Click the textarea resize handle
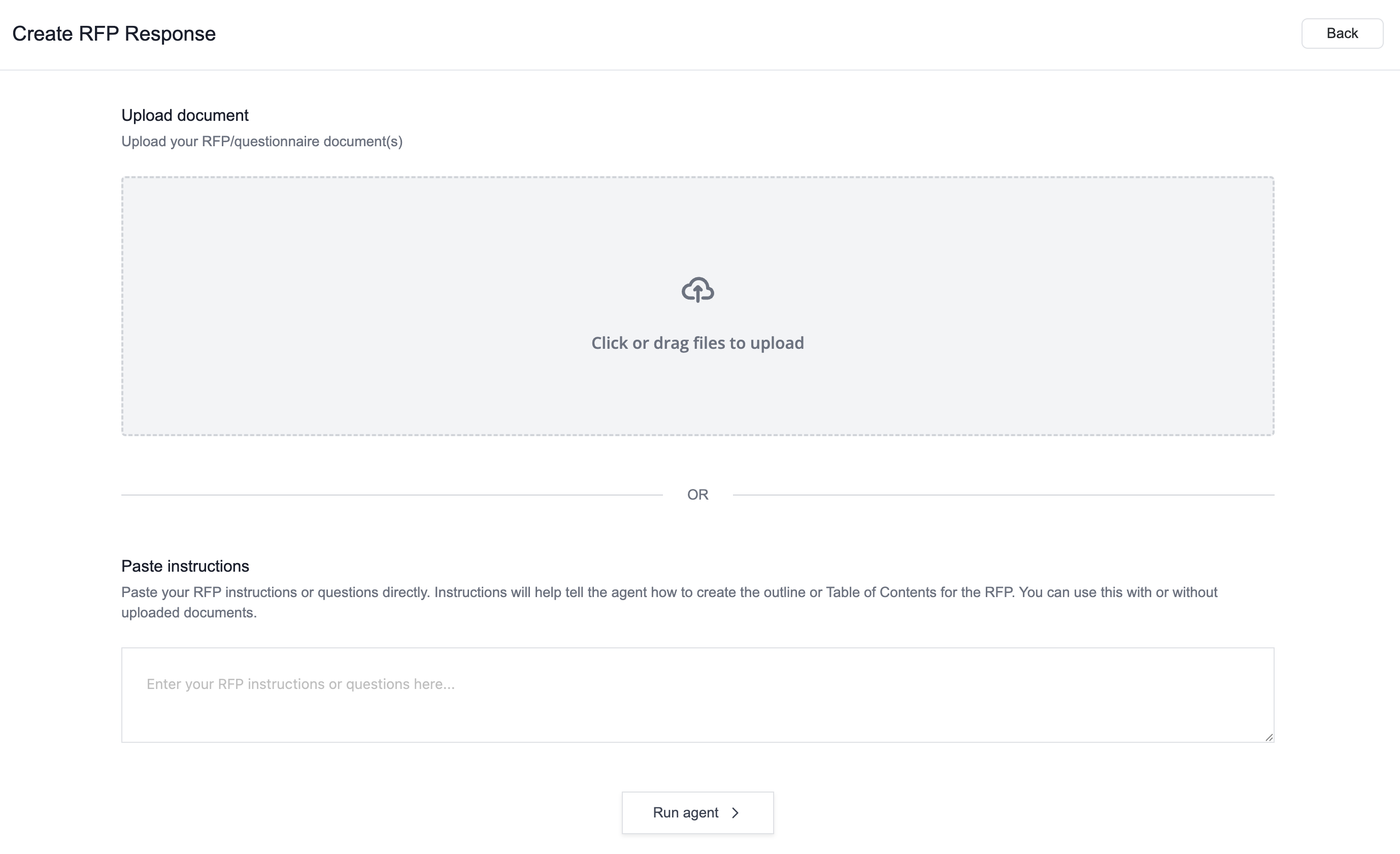 [1269, 738]
